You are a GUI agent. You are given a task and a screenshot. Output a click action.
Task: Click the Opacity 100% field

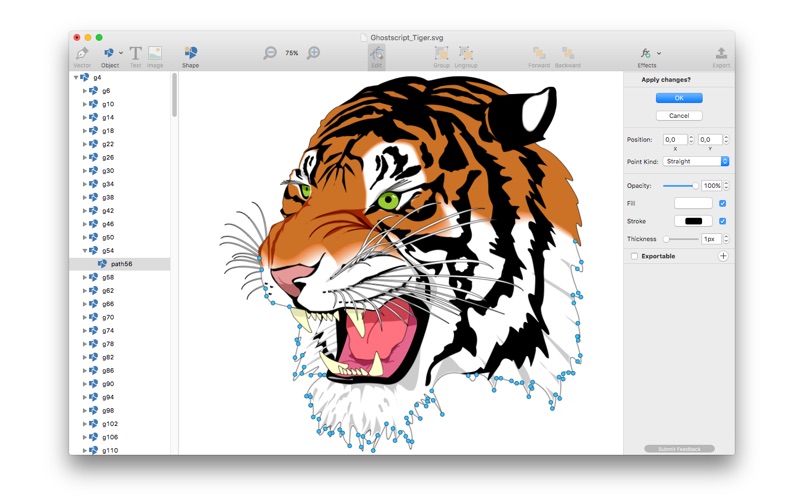(x=711, y=186)
